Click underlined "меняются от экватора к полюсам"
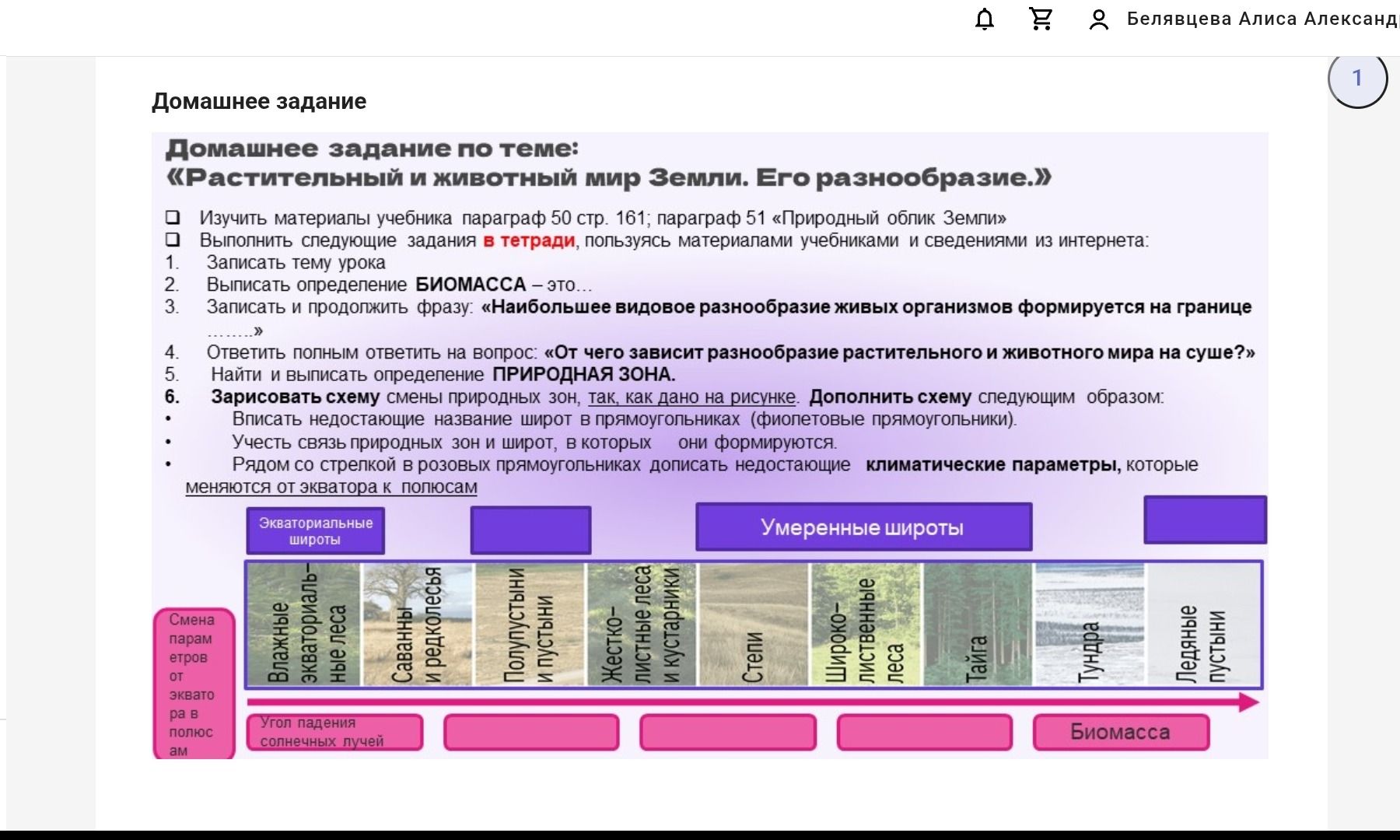This screenshot has width=1400, height=840. pos(331,487)
